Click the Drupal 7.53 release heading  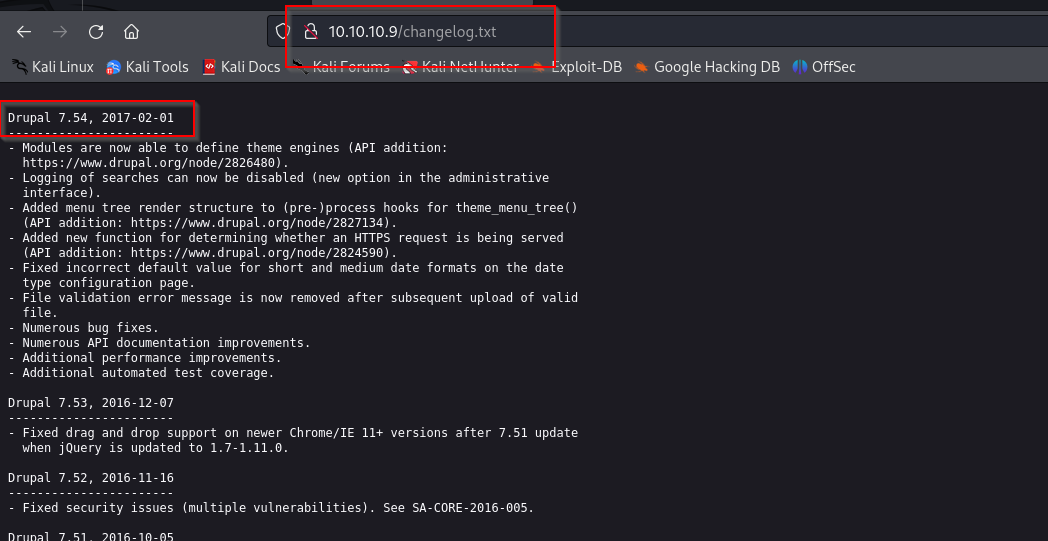tap(90, 402)
